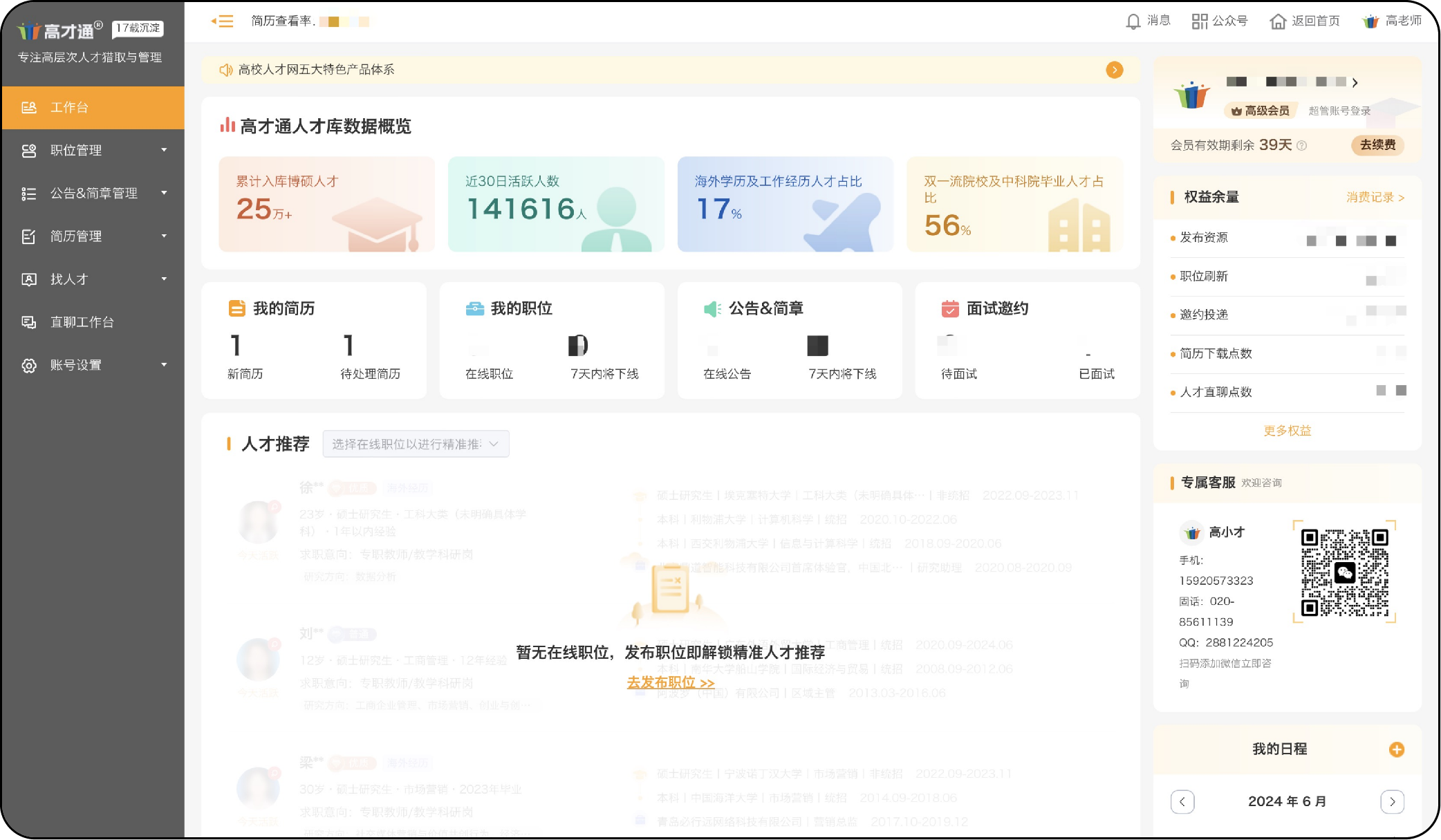The width and height of the screenshot is (1441, 840).
Task: Click the 我的职位 briefcase icon
Action: tap(475, 308)
